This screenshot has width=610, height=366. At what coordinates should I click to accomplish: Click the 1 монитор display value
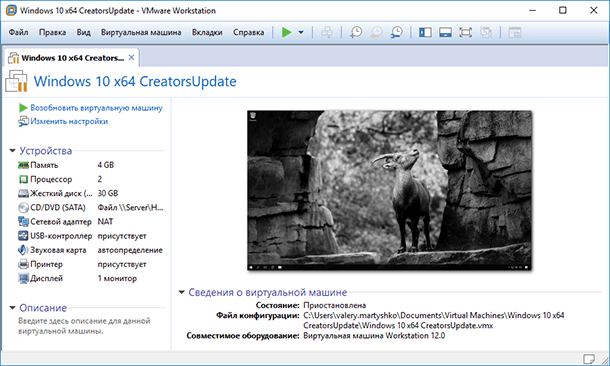(x=117, y=278)
